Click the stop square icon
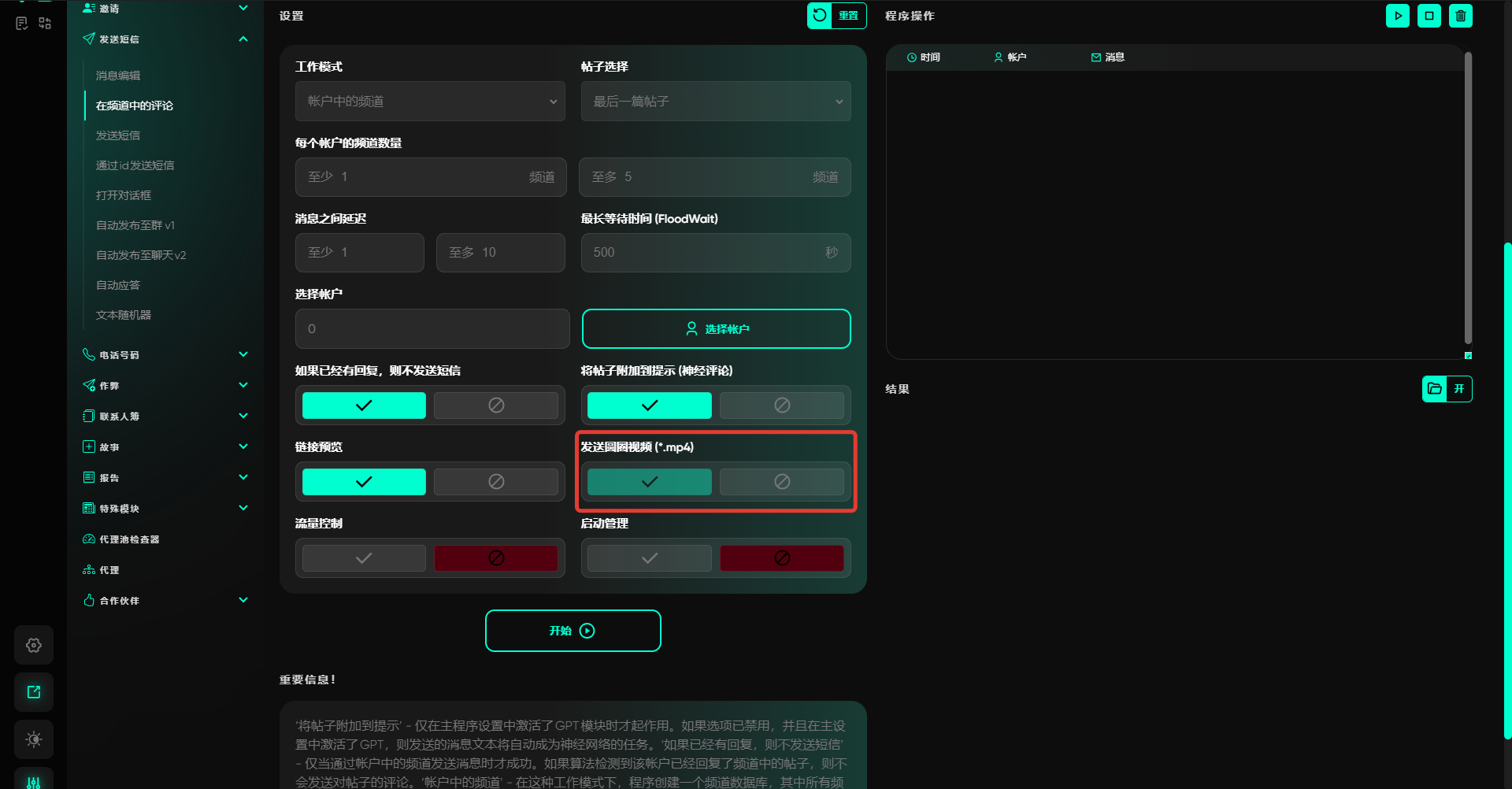 pos(1429,16)
